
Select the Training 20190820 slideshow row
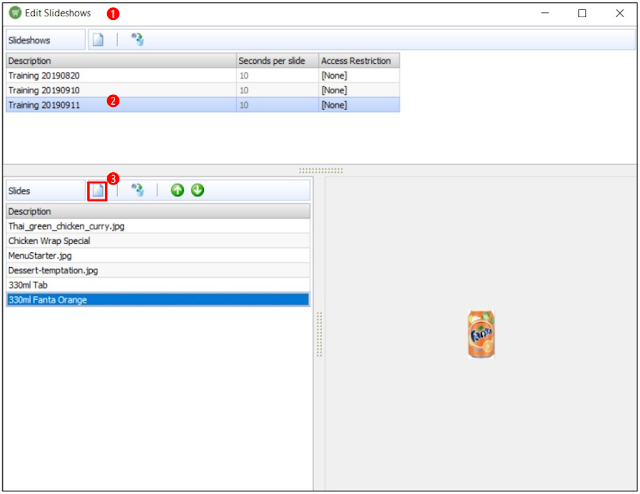coord(203,76)
